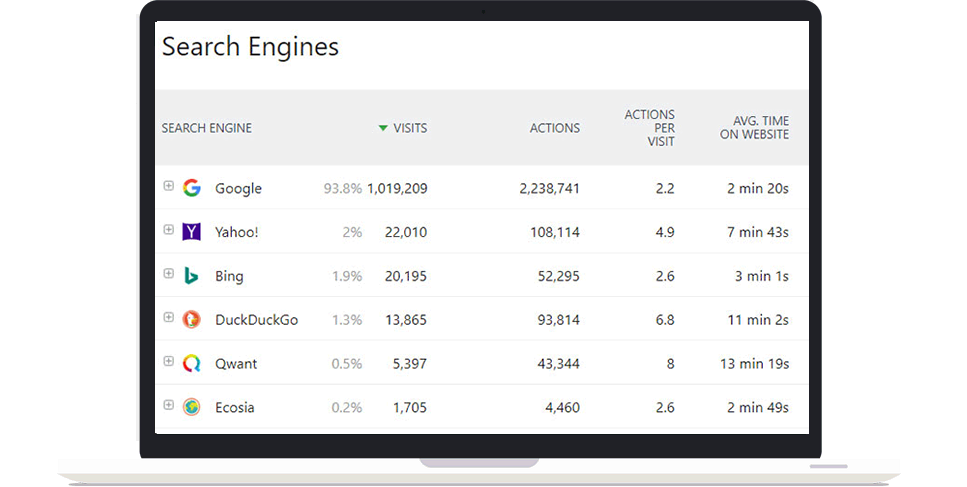Select the Qwant search engine name

click(236, 364)
